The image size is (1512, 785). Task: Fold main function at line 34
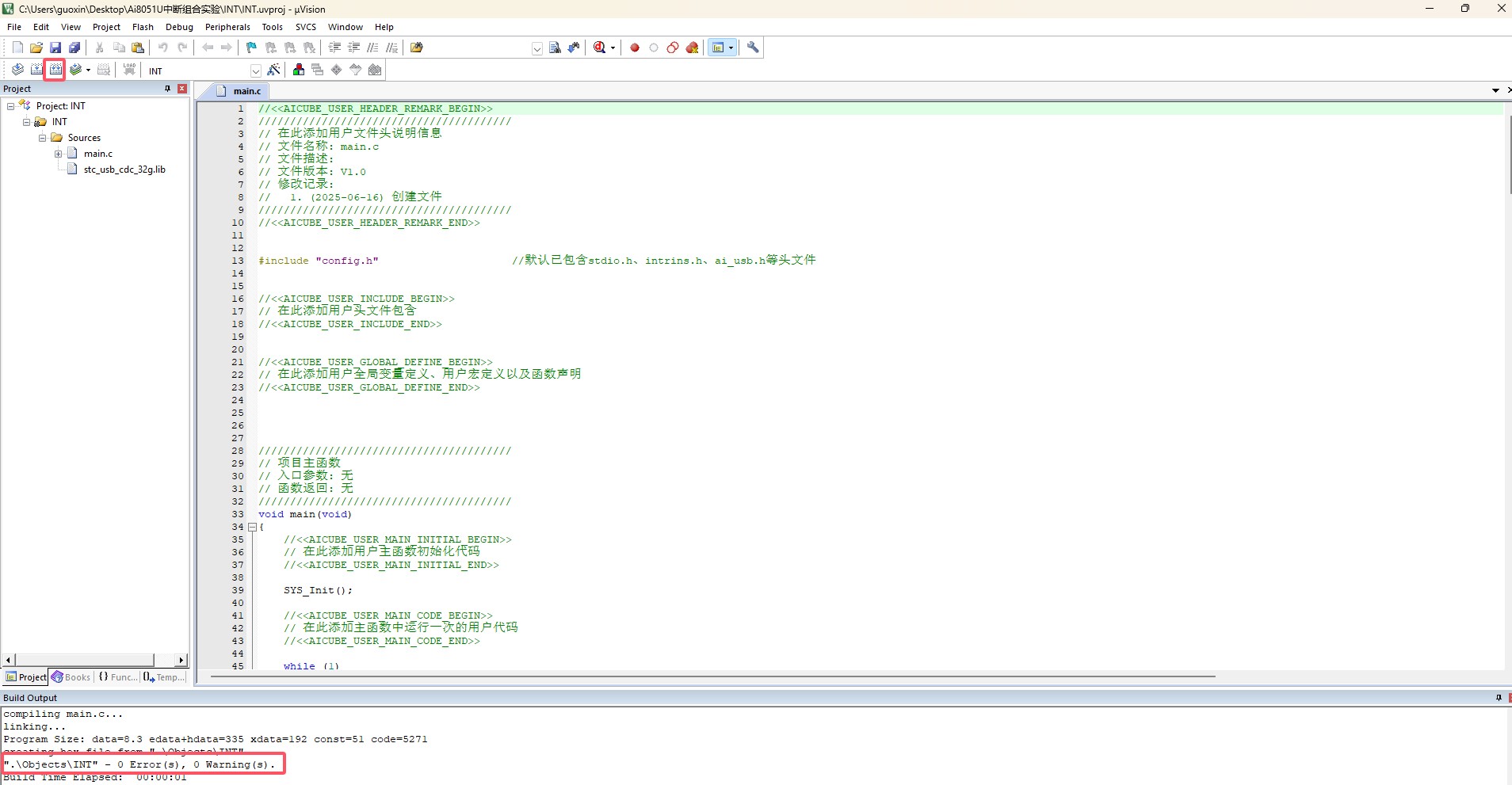252,527
